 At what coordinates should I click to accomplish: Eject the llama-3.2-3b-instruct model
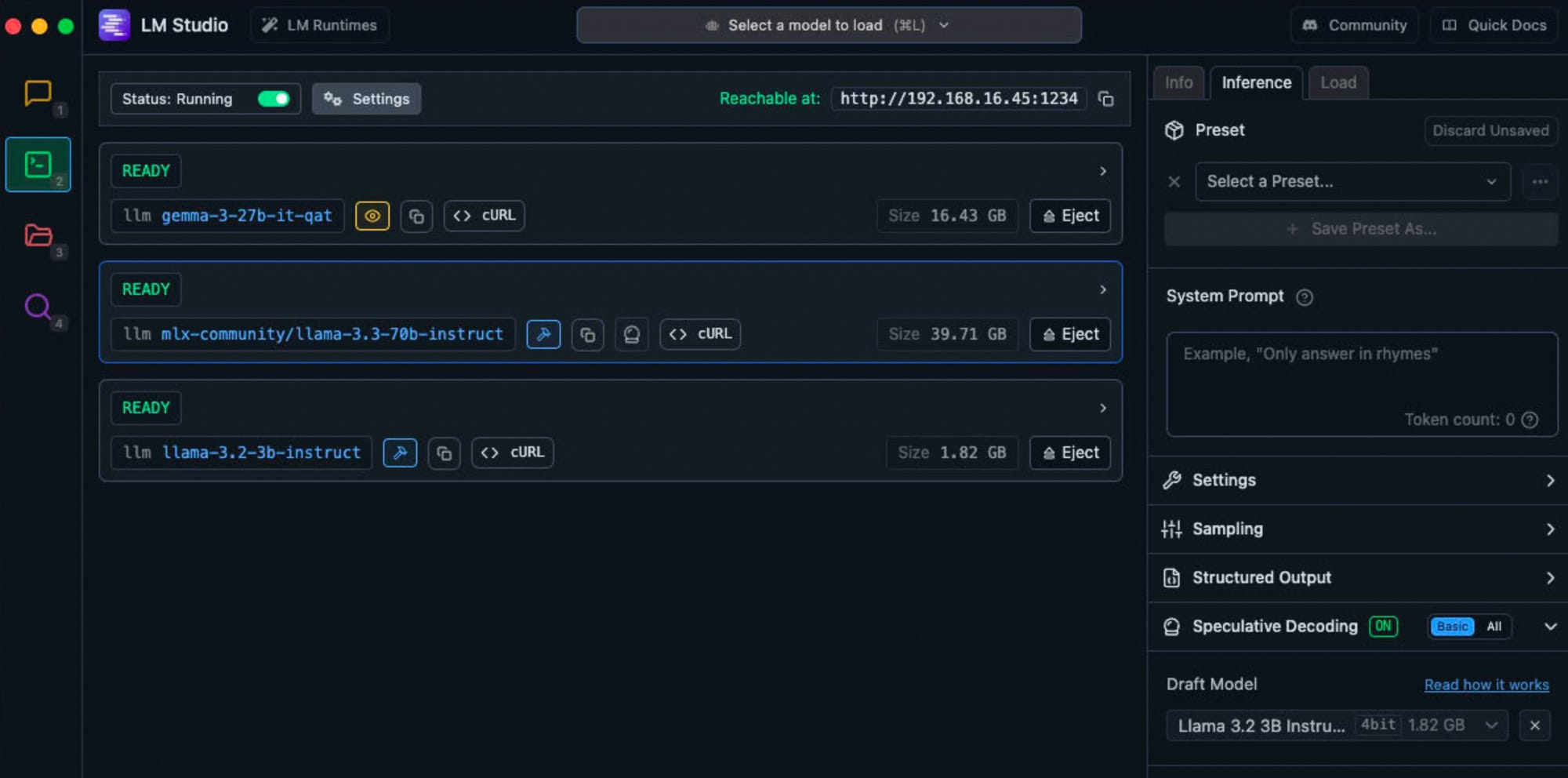coord(1070,453)
